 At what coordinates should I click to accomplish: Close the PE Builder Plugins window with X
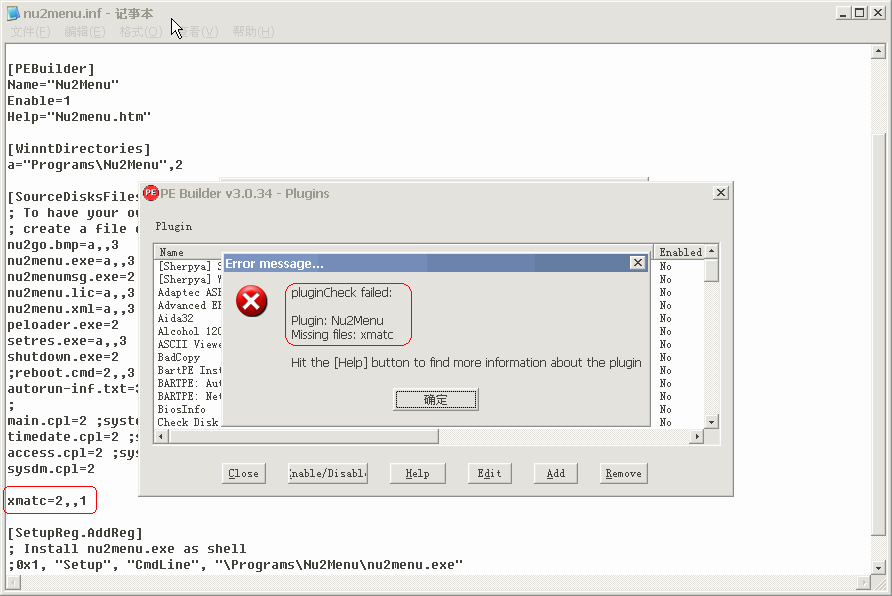point(721,193)
